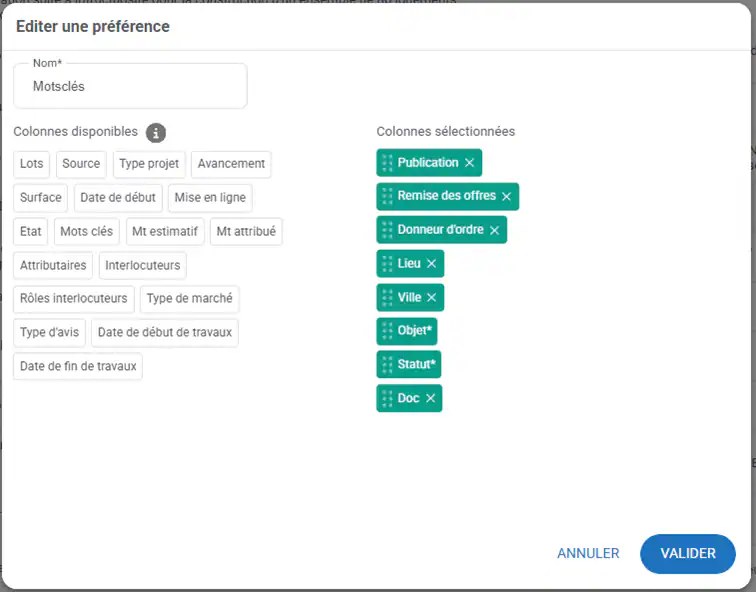
Task: Add the Mise en ligne column
Action: [209, 198]
